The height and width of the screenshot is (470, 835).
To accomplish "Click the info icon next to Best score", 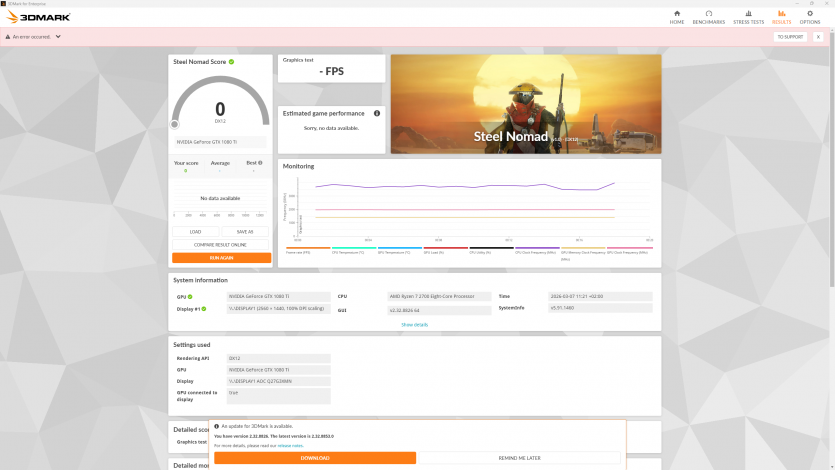I will pos(261,162).
